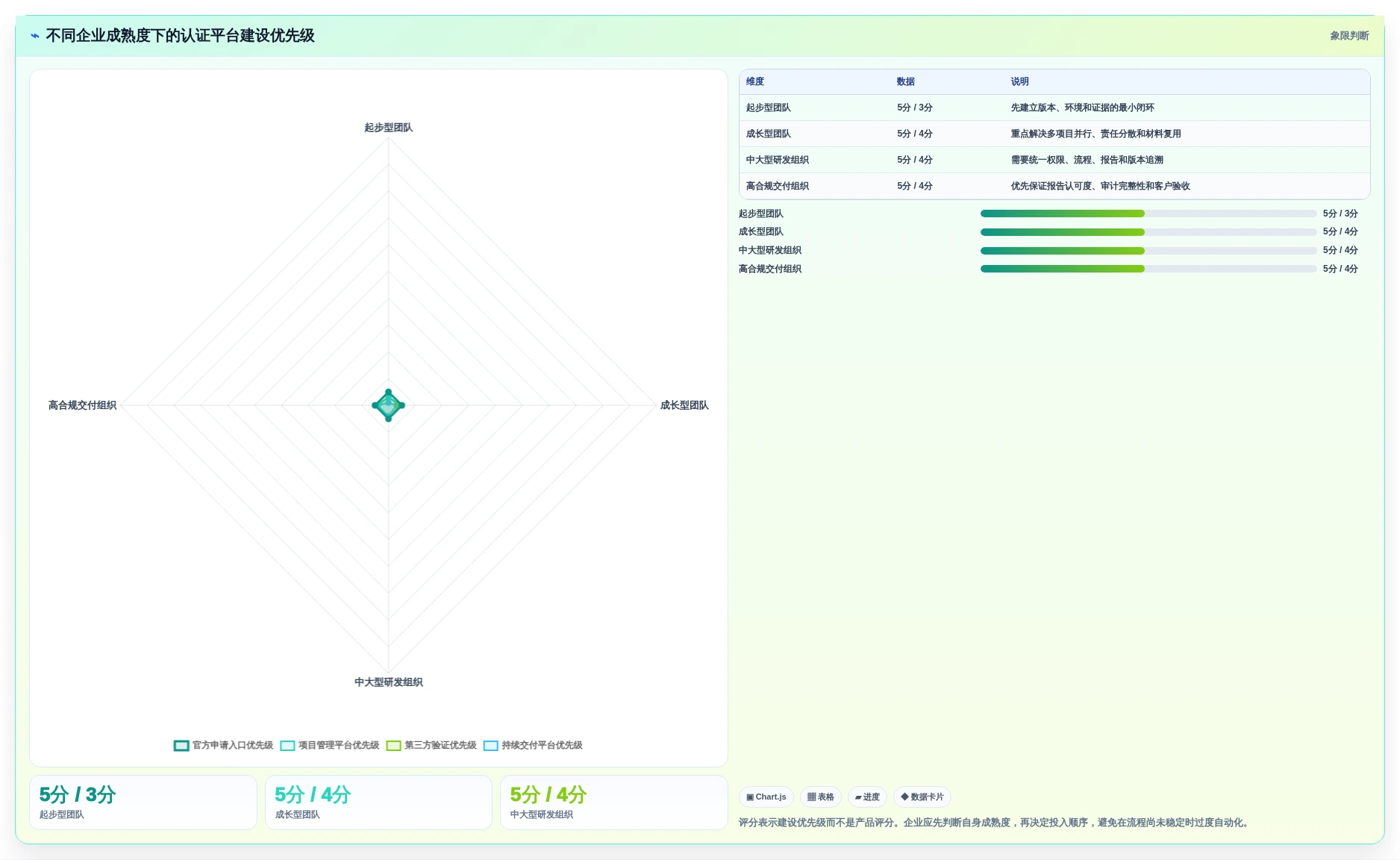
Task: Click the 象限判断 label at top right
Action: [1349, 36]
